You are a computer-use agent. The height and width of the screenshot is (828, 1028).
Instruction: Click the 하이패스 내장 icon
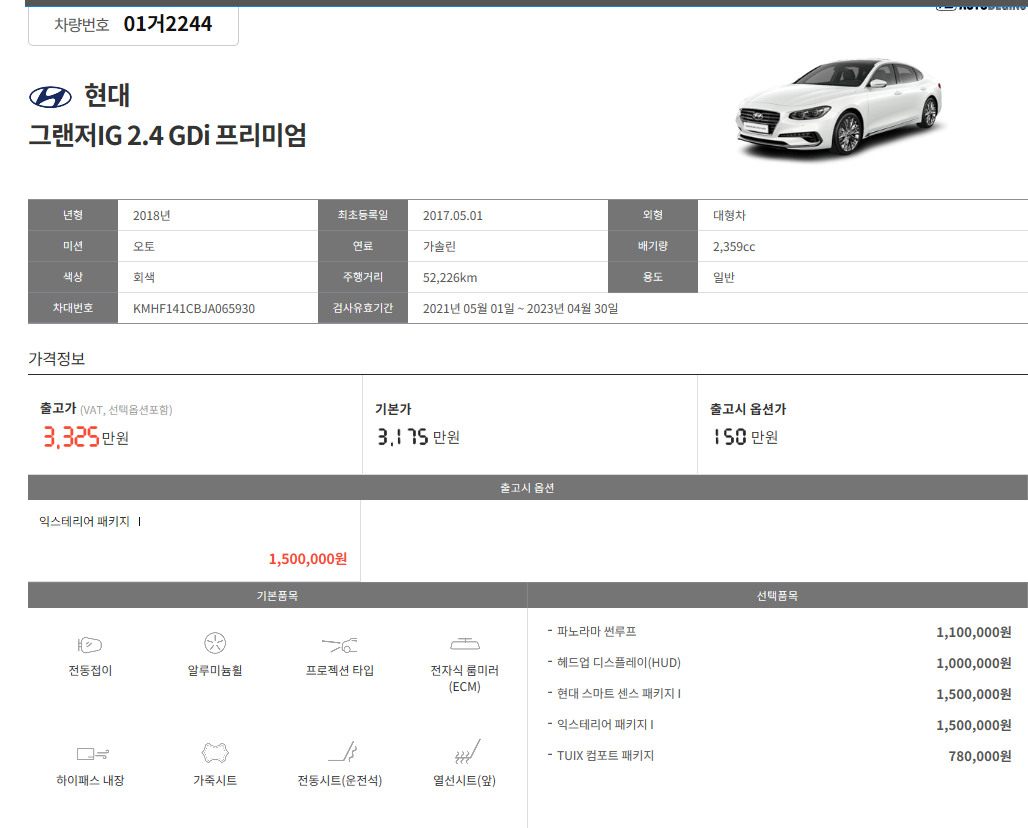[92, 754]
